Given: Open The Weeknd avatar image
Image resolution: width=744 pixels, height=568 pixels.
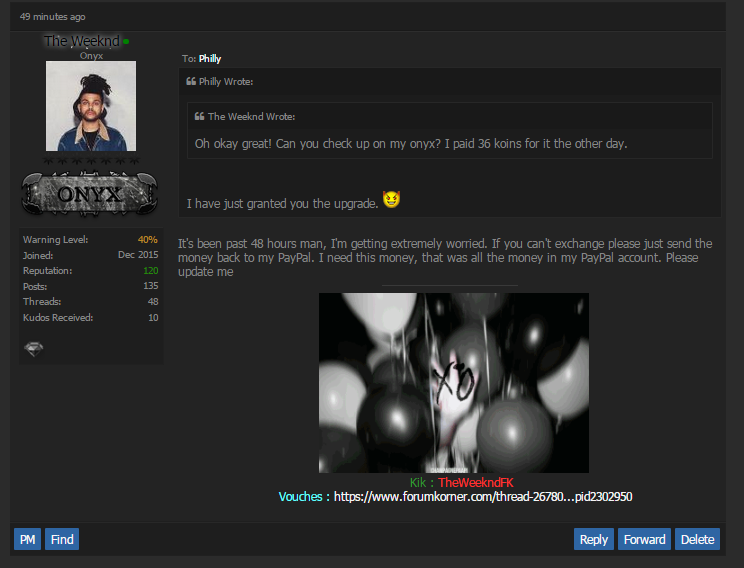Looking at the screenshot, I should tap(91, 106).
